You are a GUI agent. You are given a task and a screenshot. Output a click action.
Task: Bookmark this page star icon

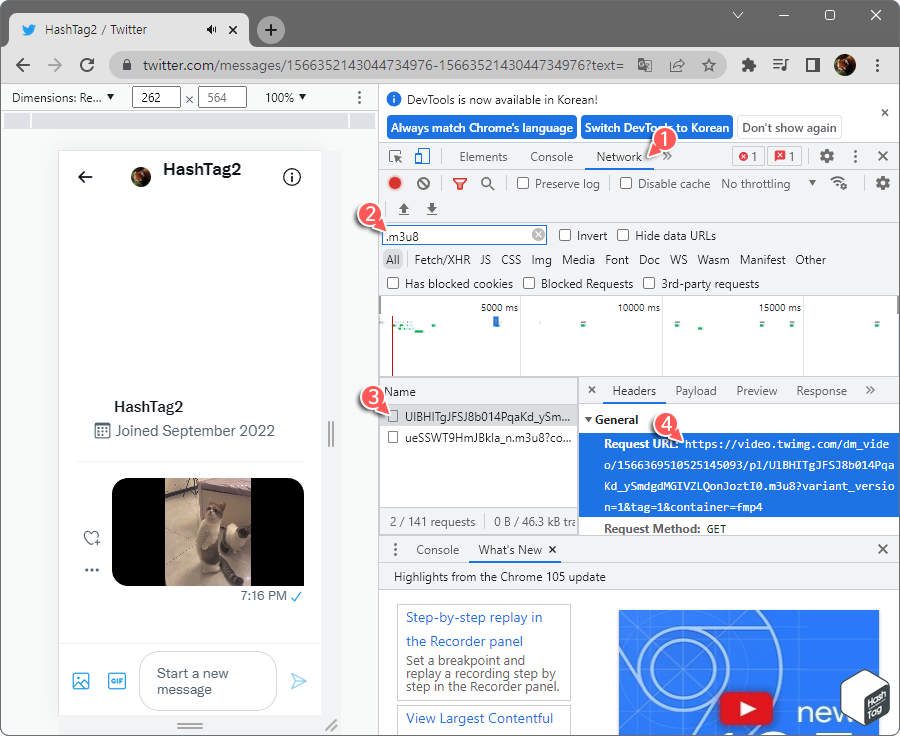click(x=709, y=65)
